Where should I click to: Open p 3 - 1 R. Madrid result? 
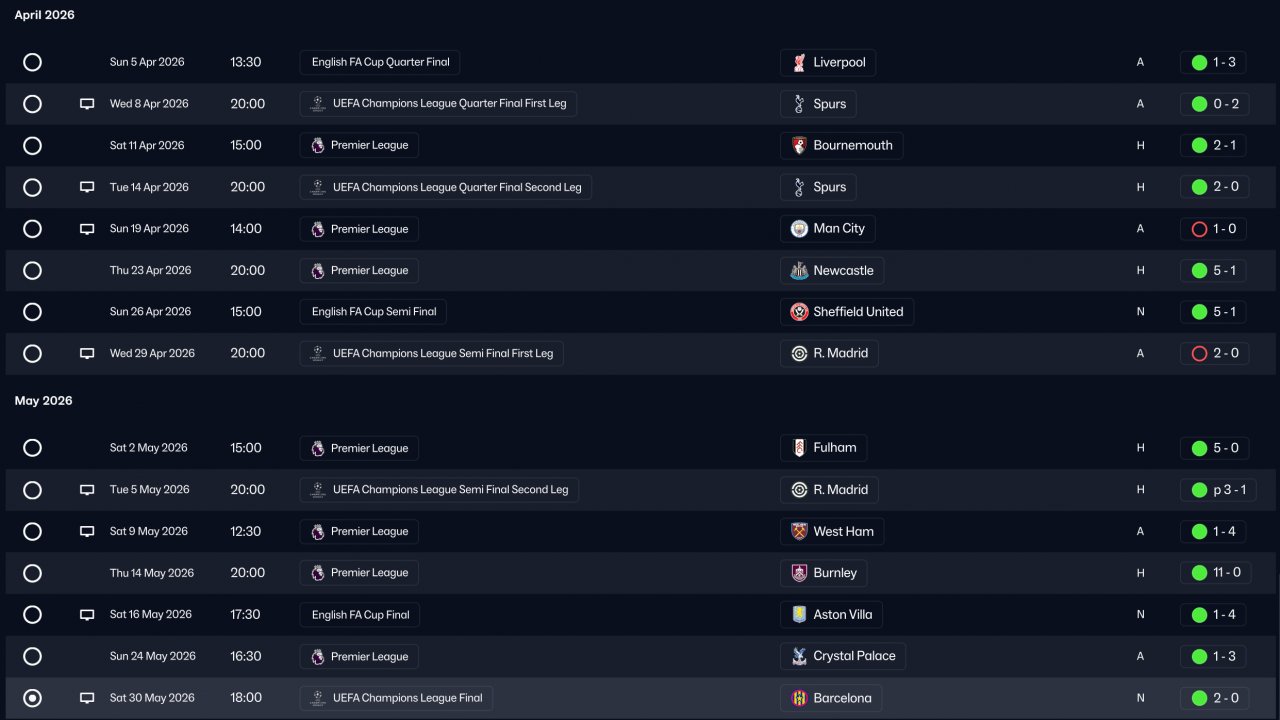point(1214,490)
